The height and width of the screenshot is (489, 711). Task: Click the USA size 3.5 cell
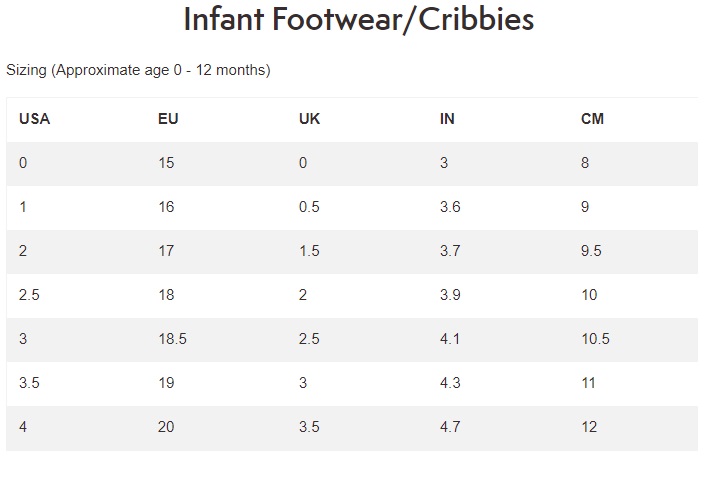coord(29,383)
